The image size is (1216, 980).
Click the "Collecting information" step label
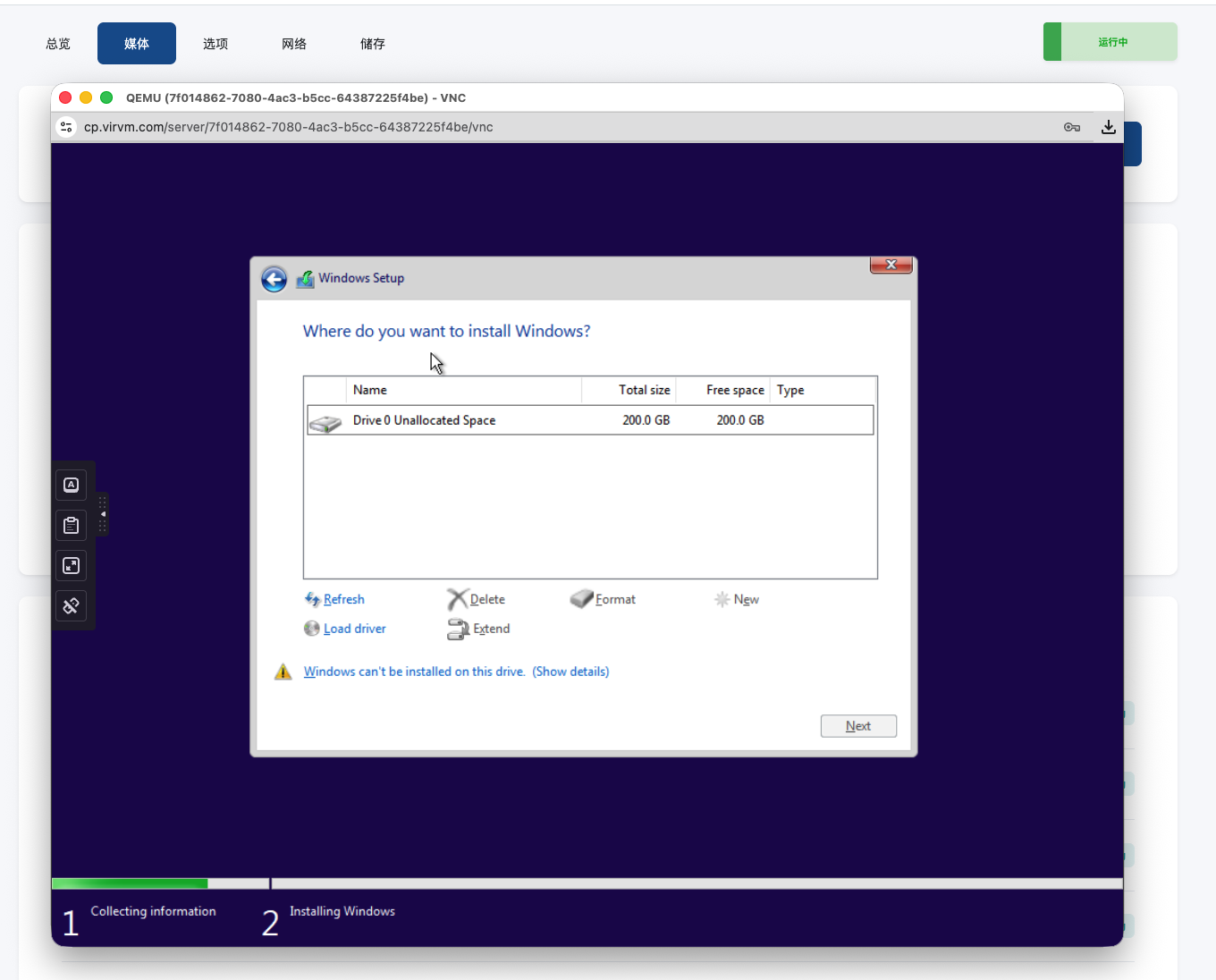coord(153,911)
